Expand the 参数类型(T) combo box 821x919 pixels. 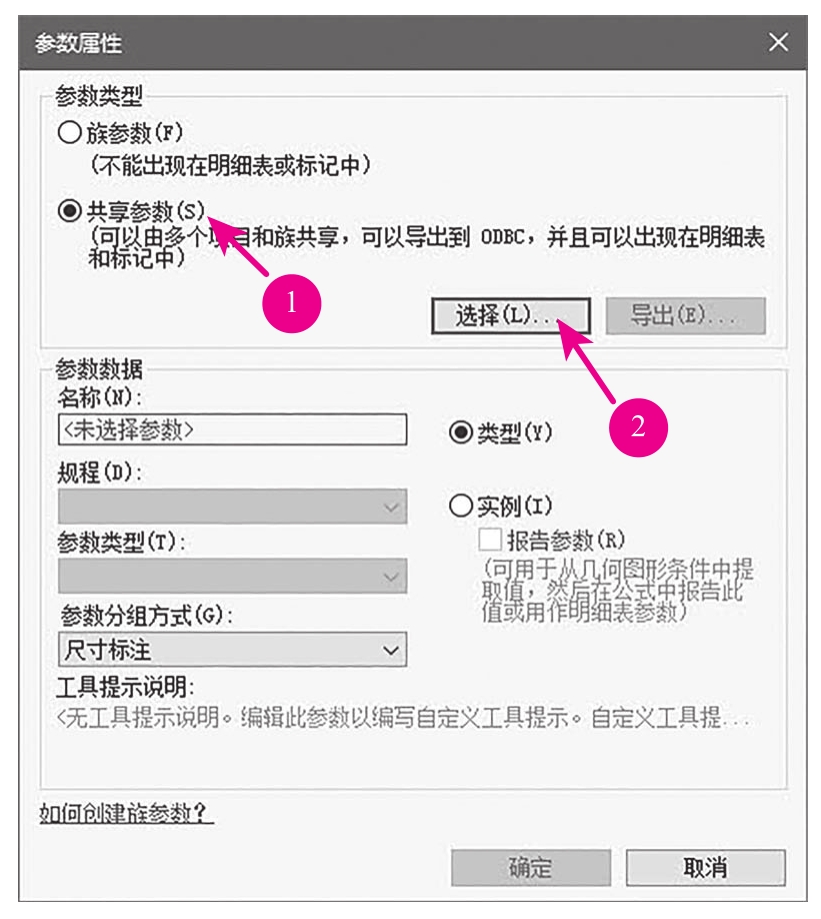pos(232,576)
